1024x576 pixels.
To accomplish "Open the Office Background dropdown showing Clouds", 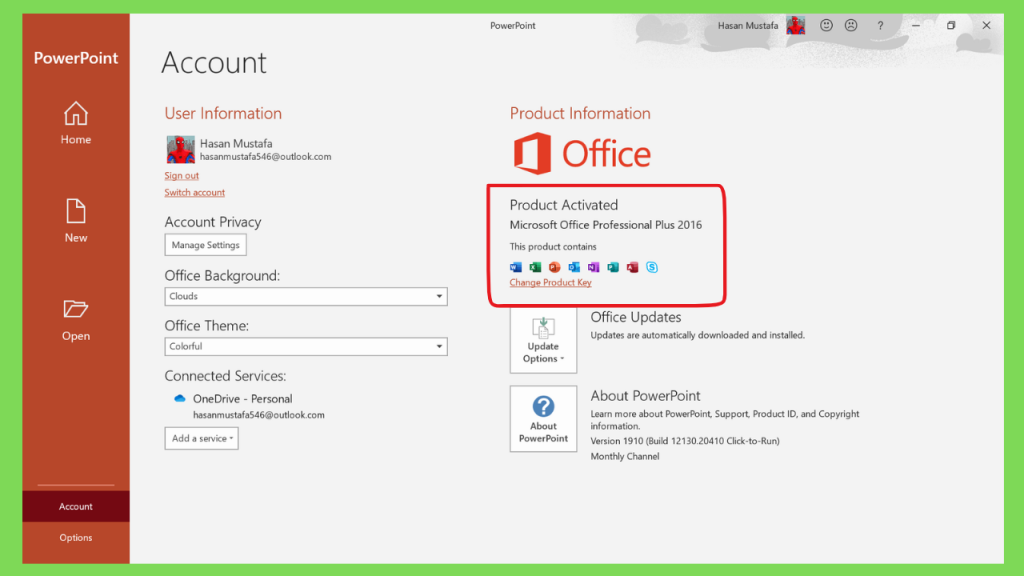I will (x=306, y=296).
